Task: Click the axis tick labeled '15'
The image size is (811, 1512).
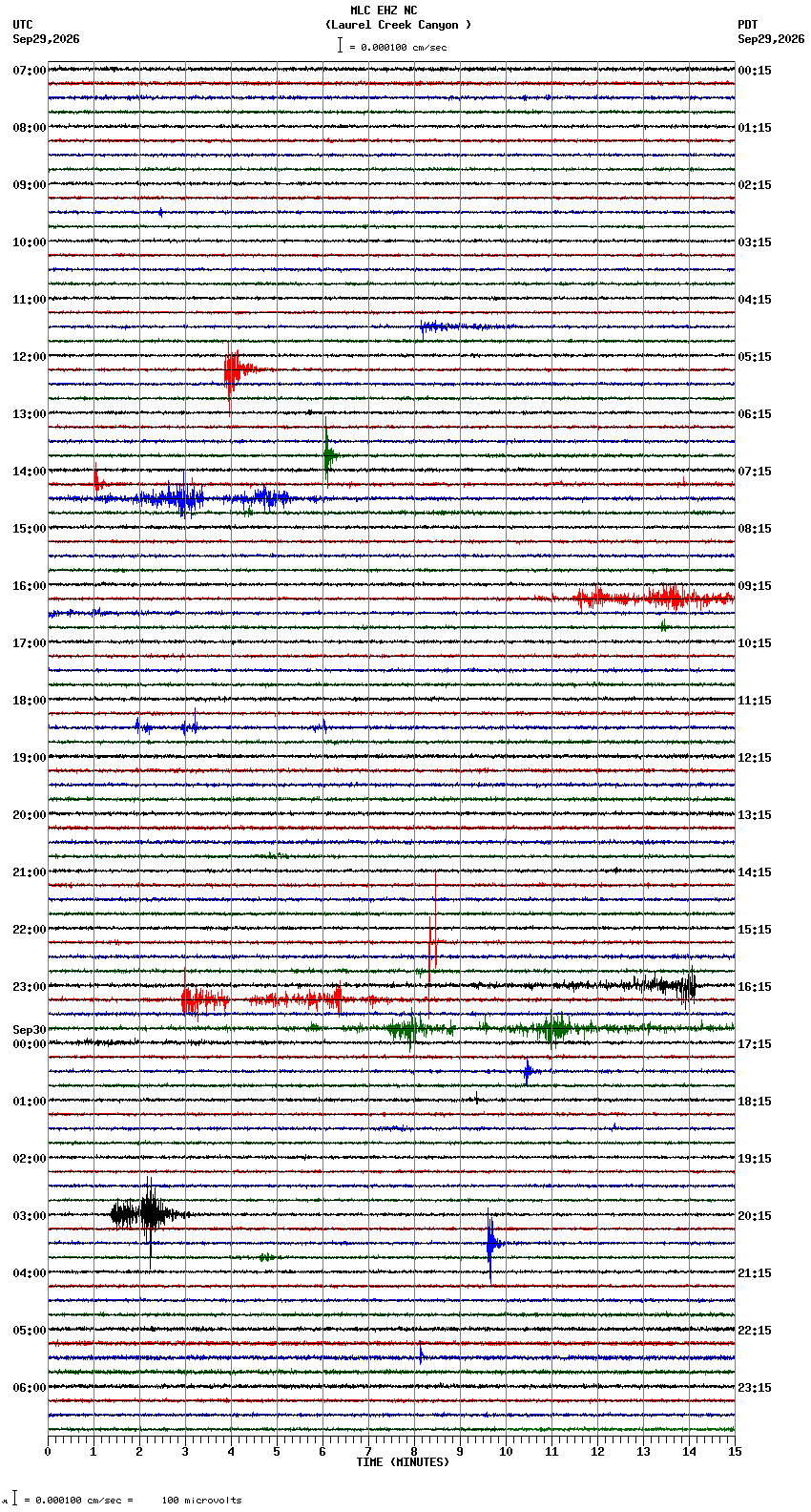Action: tap(735, 1452)
